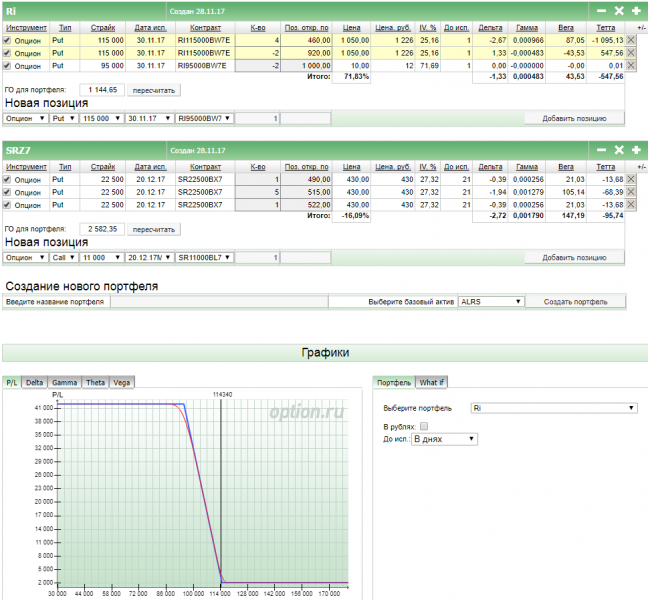Open the base asset dropdown showing ALRS
The width and height of the screenshot is (648, 600).
point(491,301)
